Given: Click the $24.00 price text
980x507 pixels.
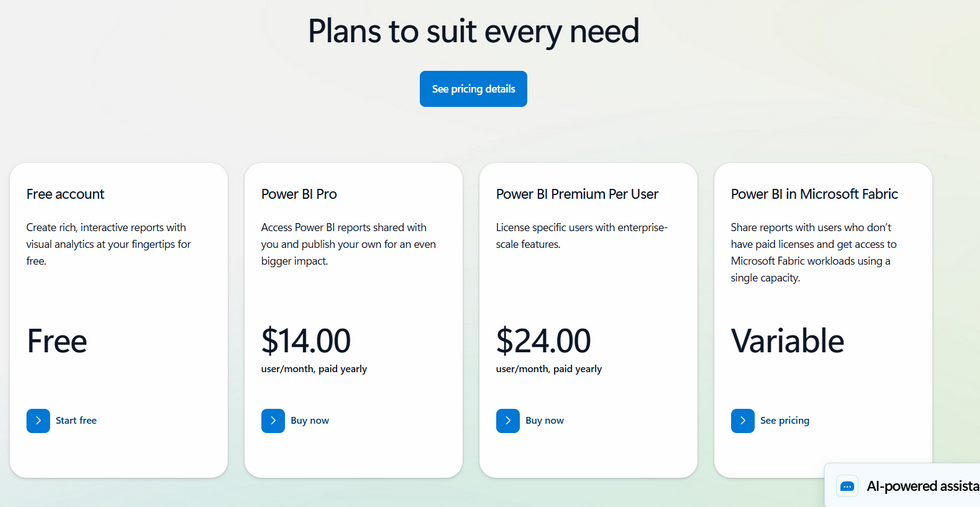Looking at the screenshot, I should tap(543, 341).
